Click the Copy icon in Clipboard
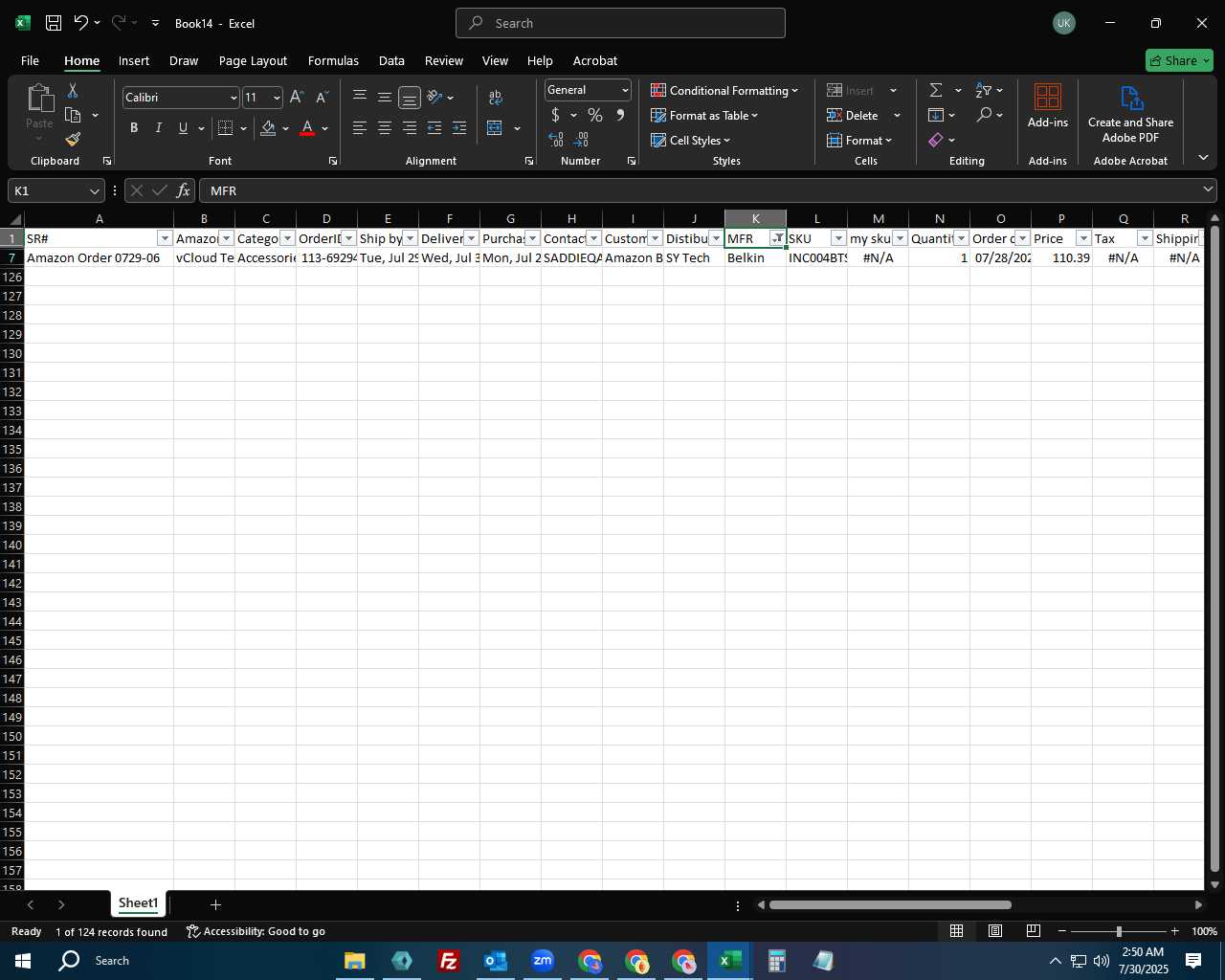 coord(73,115)
